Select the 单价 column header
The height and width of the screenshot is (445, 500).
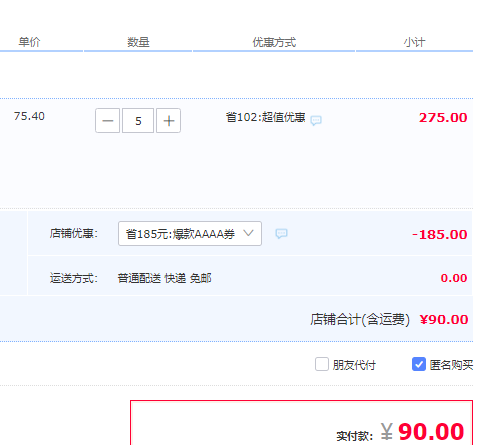(x=29, y=42)
